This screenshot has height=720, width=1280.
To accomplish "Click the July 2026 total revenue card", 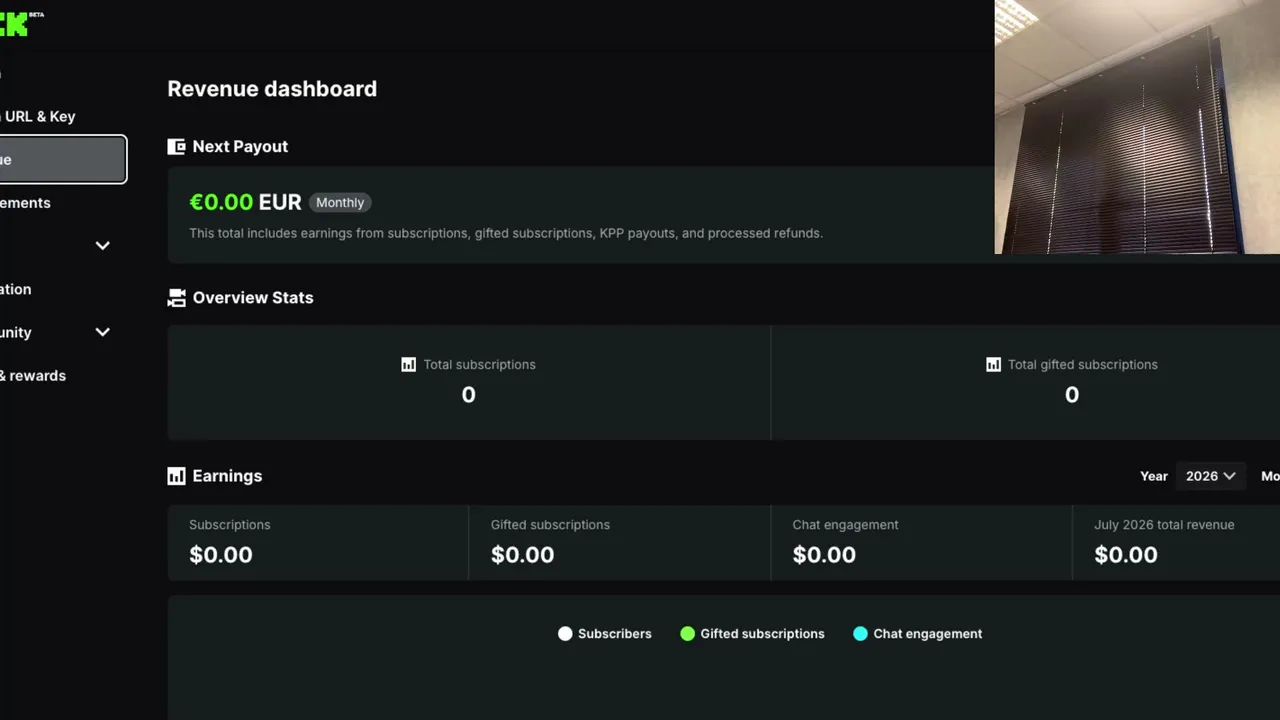I will [x=1176, y=542].
